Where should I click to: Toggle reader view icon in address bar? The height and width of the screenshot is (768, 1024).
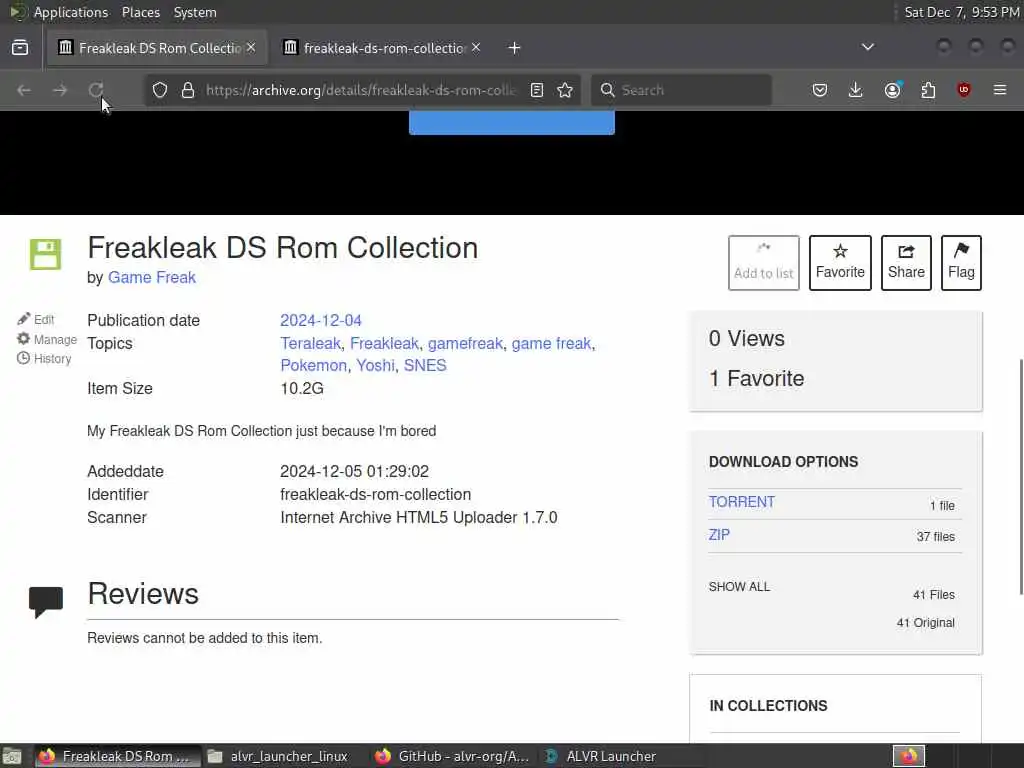click(x=537, y=90)
